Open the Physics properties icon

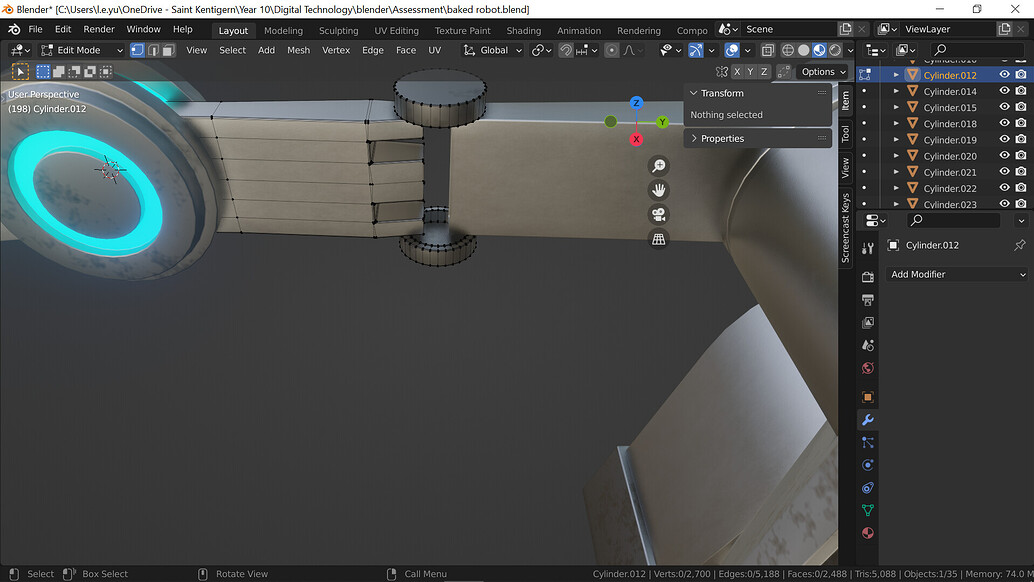coord(868,465)
